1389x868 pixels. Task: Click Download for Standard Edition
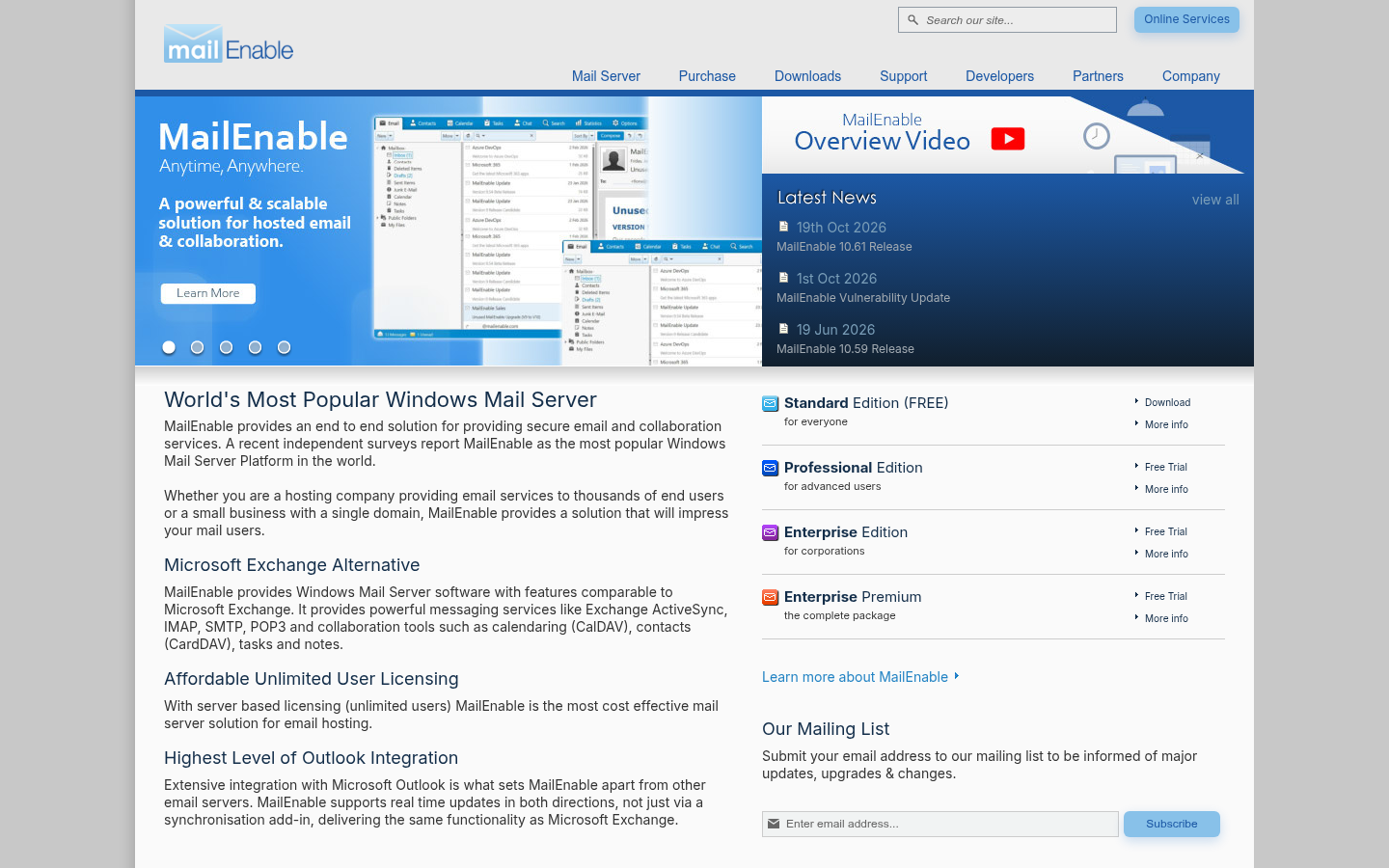point(1167,402)
